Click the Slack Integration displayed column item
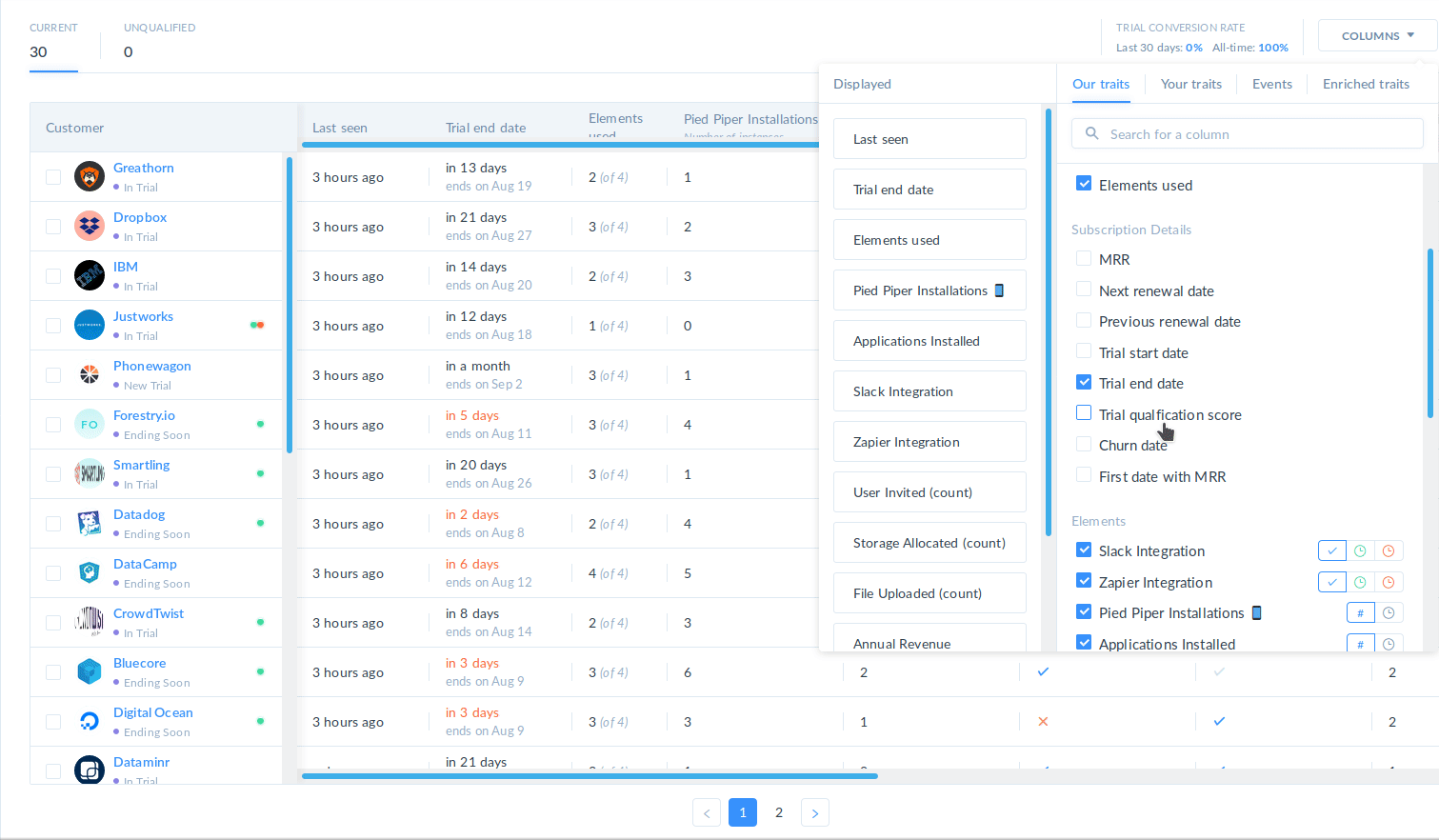1439x840 pixels. (x=929, y=391)
